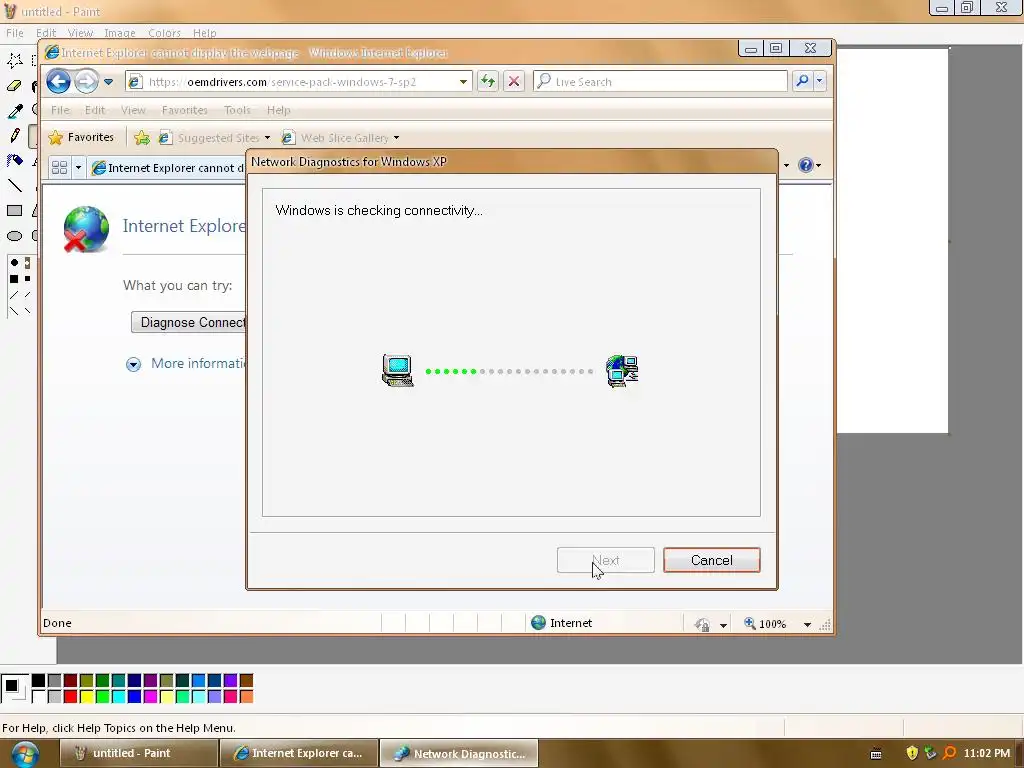Click the address bar URL field
The image size is (1024, 768).
[x=300, y=82]
